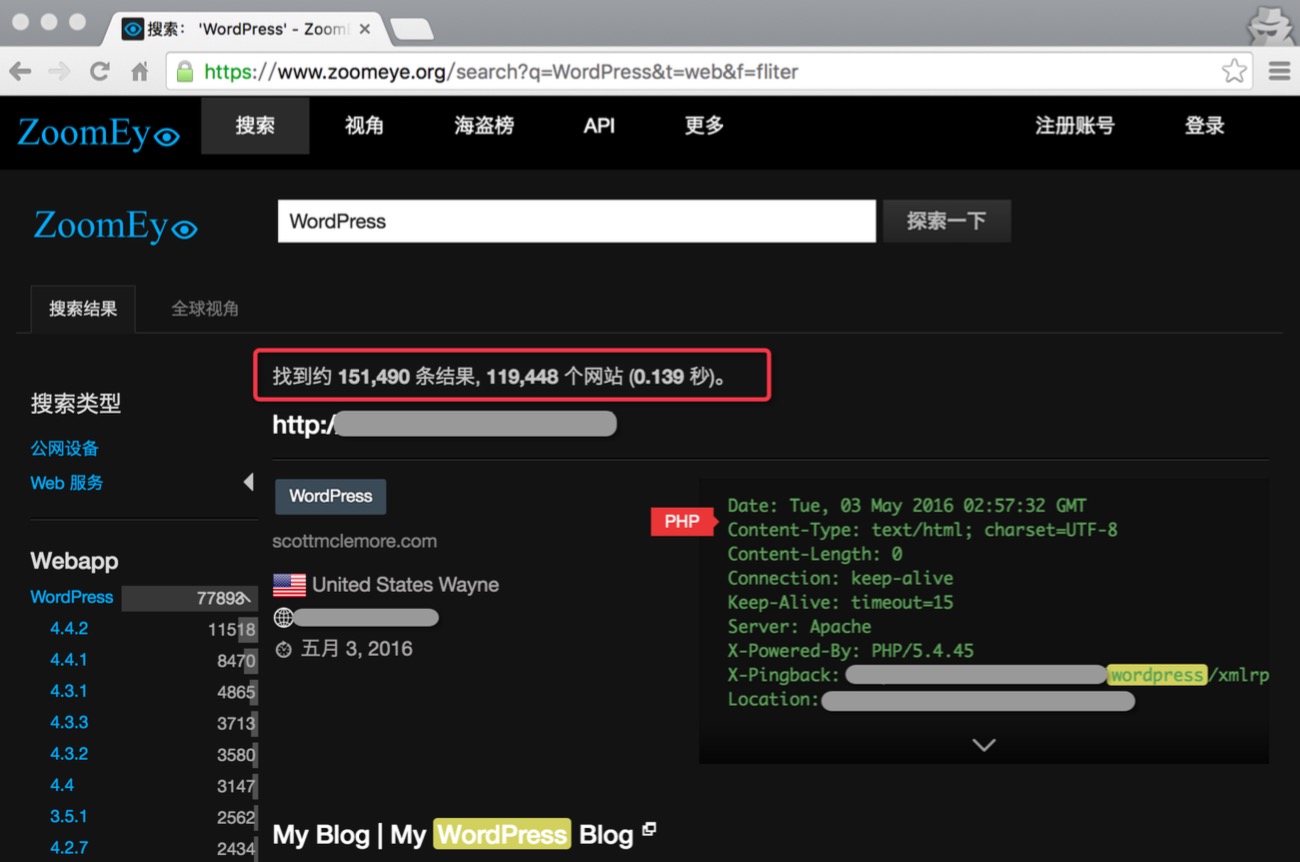The width and height of the screenshot is (1300, 862).
Task: Click the 77893 count beside WordPress
Action: 220,598
